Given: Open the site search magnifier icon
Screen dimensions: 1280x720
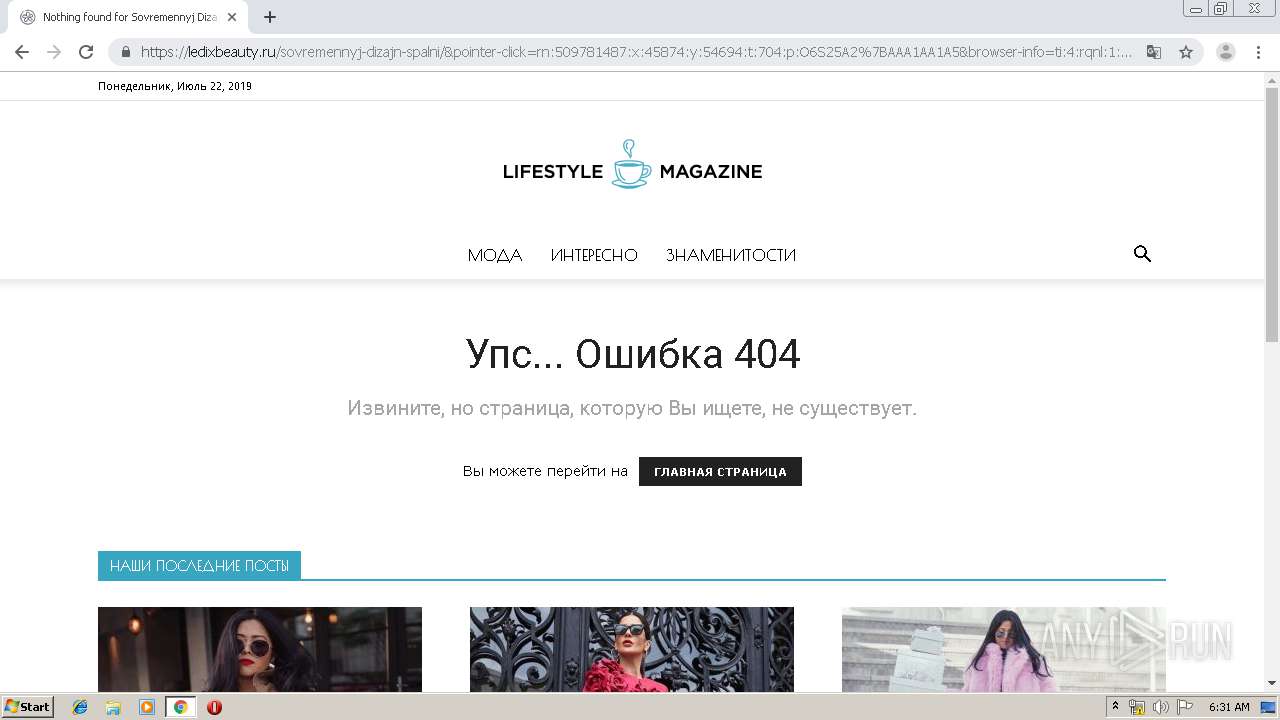Looking at the screenshot, I should pos(1142,254).
